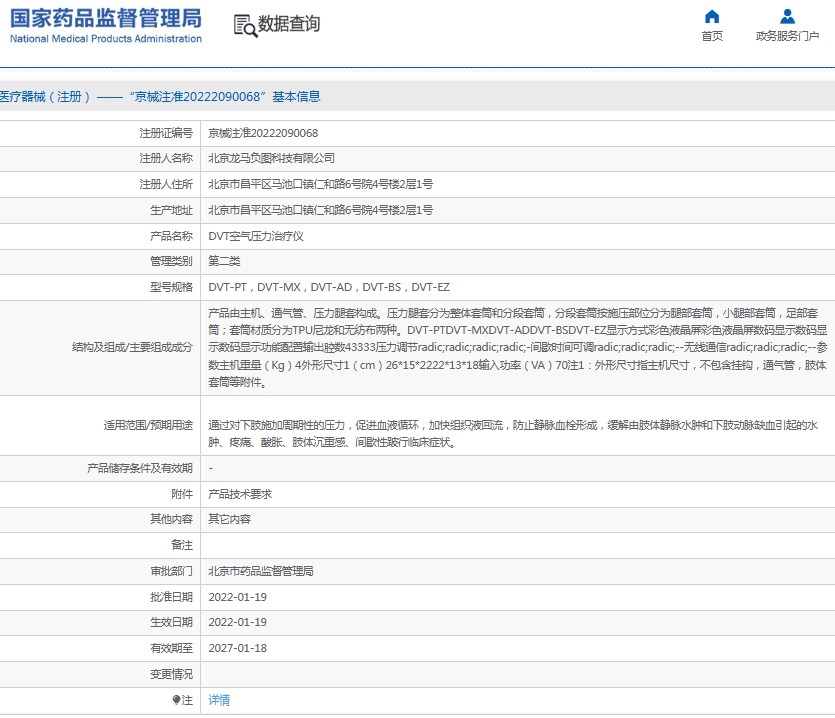Click the 首页 text link

click(x=712, y=36)
